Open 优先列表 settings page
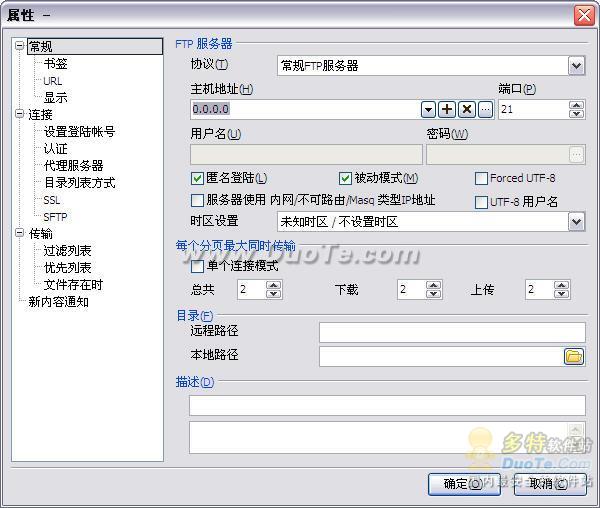 [67, 267]
